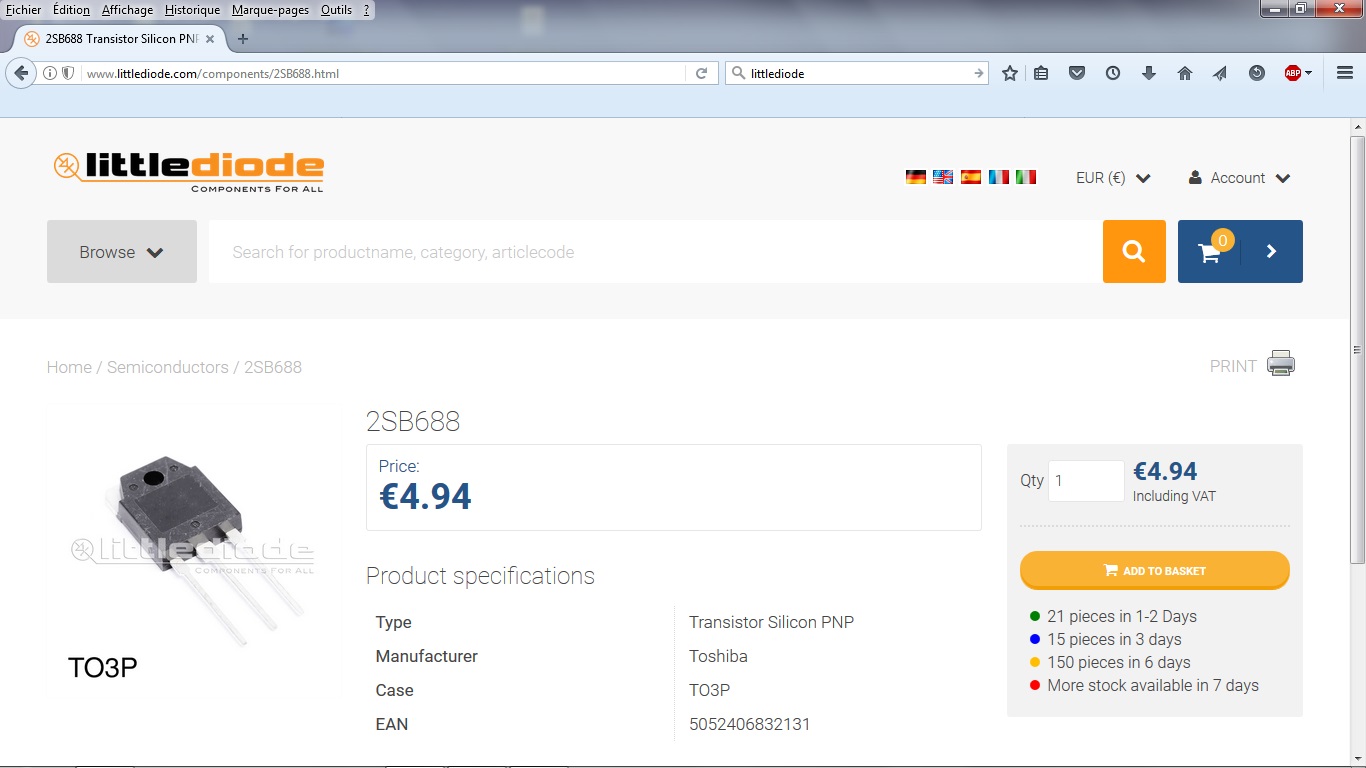
Task: Select the 2SB688 Transistor Silicon tab
Action: (118, 39)
